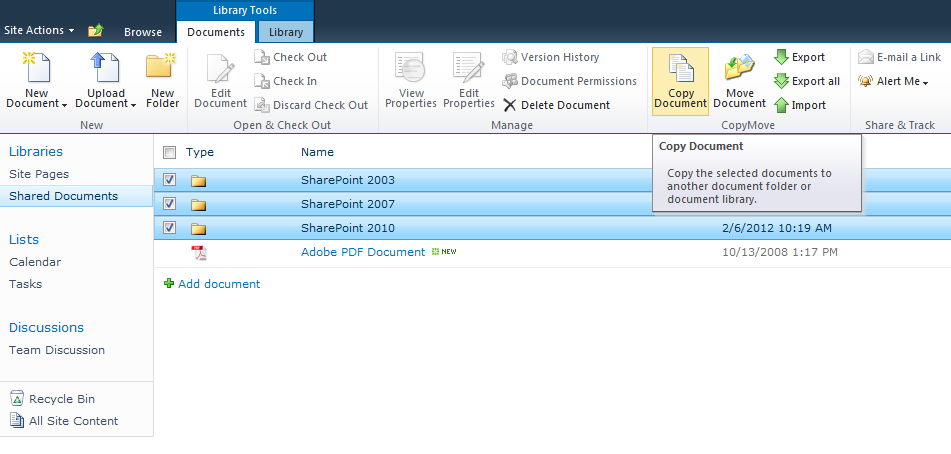Screen dimensions: 951x454
Task: Click the Import button
Action: (800, 105)
